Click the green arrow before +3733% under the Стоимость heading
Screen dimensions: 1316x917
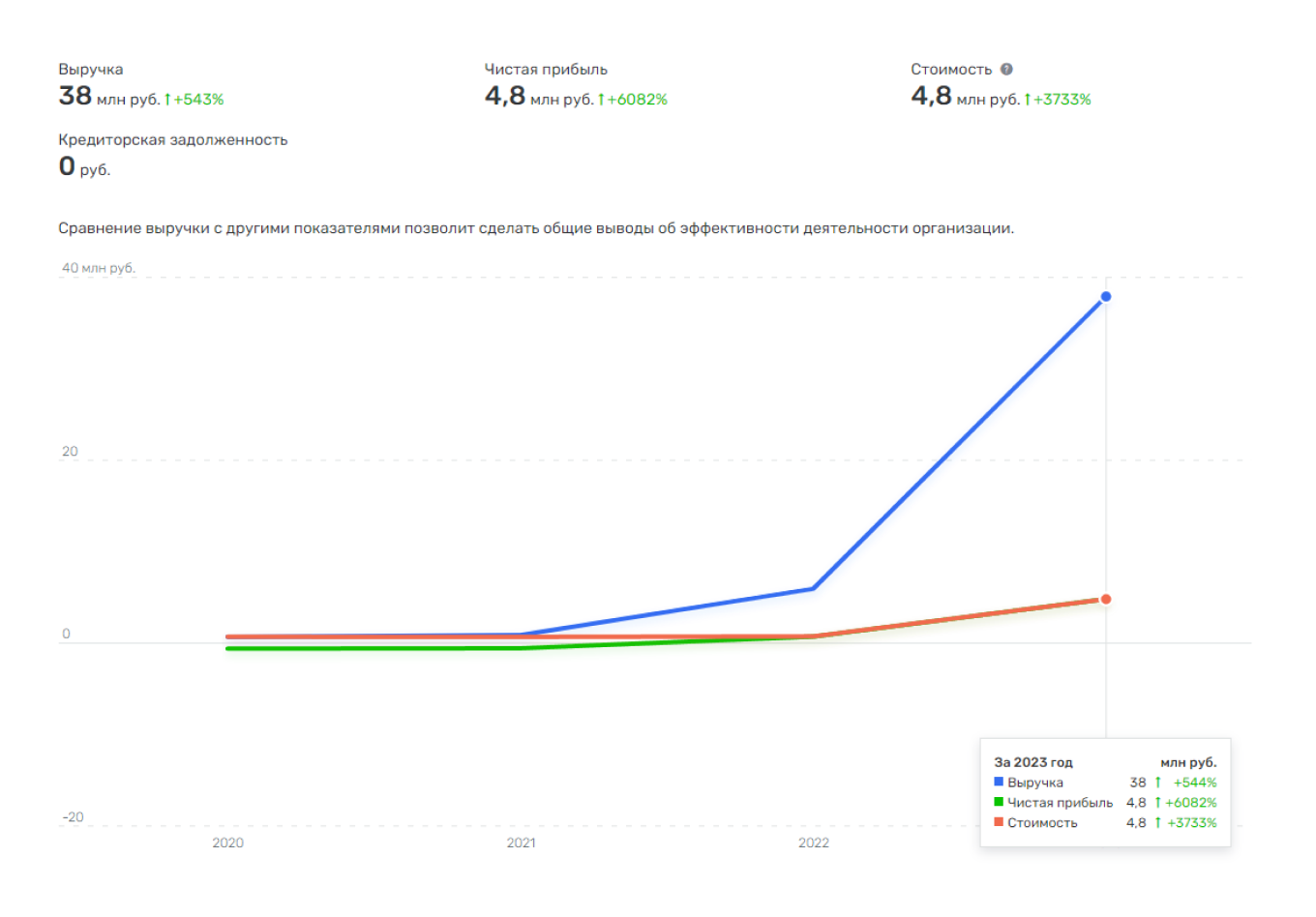1028,100
